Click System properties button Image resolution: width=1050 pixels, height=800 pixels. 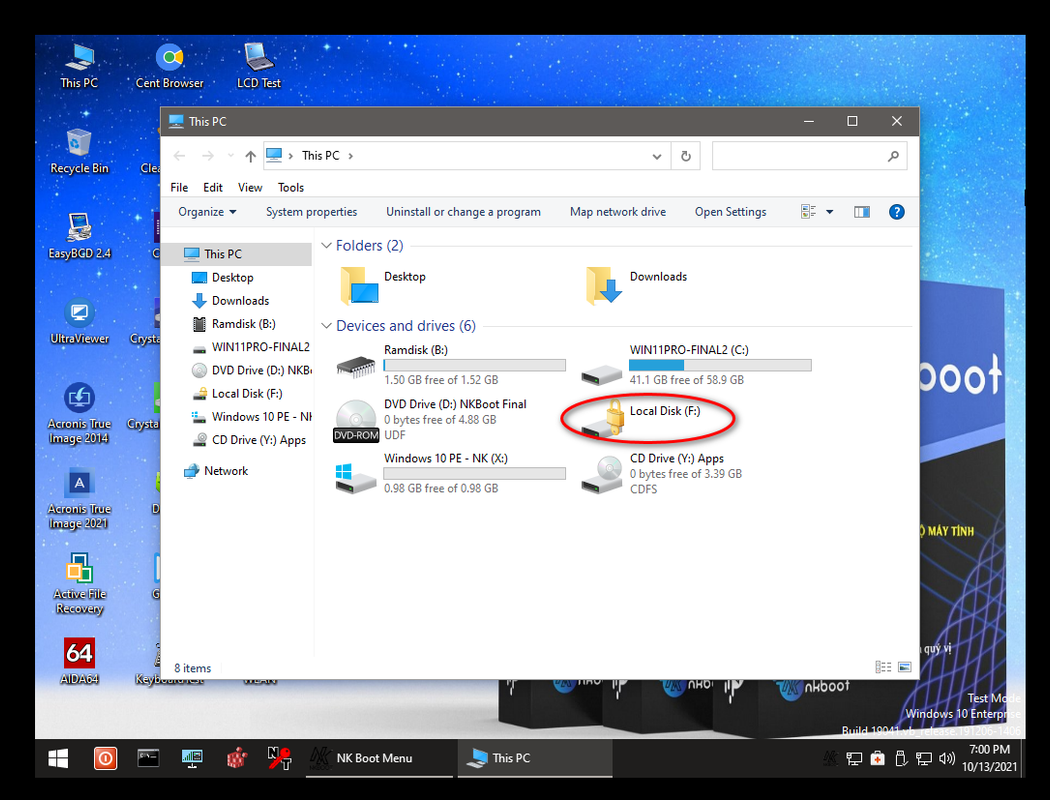[x=311, y=212]
